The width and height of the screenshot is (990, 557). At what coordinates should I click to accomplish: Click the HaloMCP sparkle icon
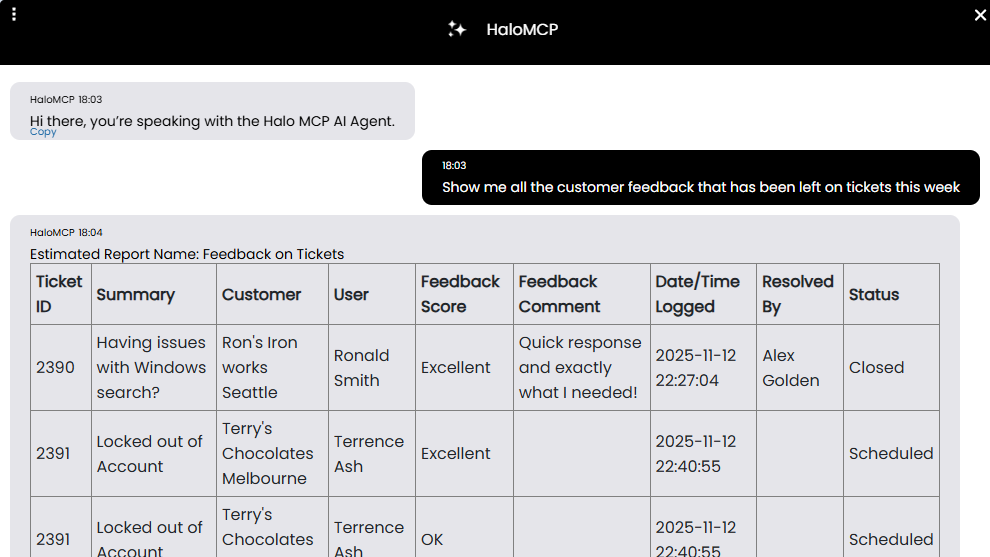pos(457,30)
